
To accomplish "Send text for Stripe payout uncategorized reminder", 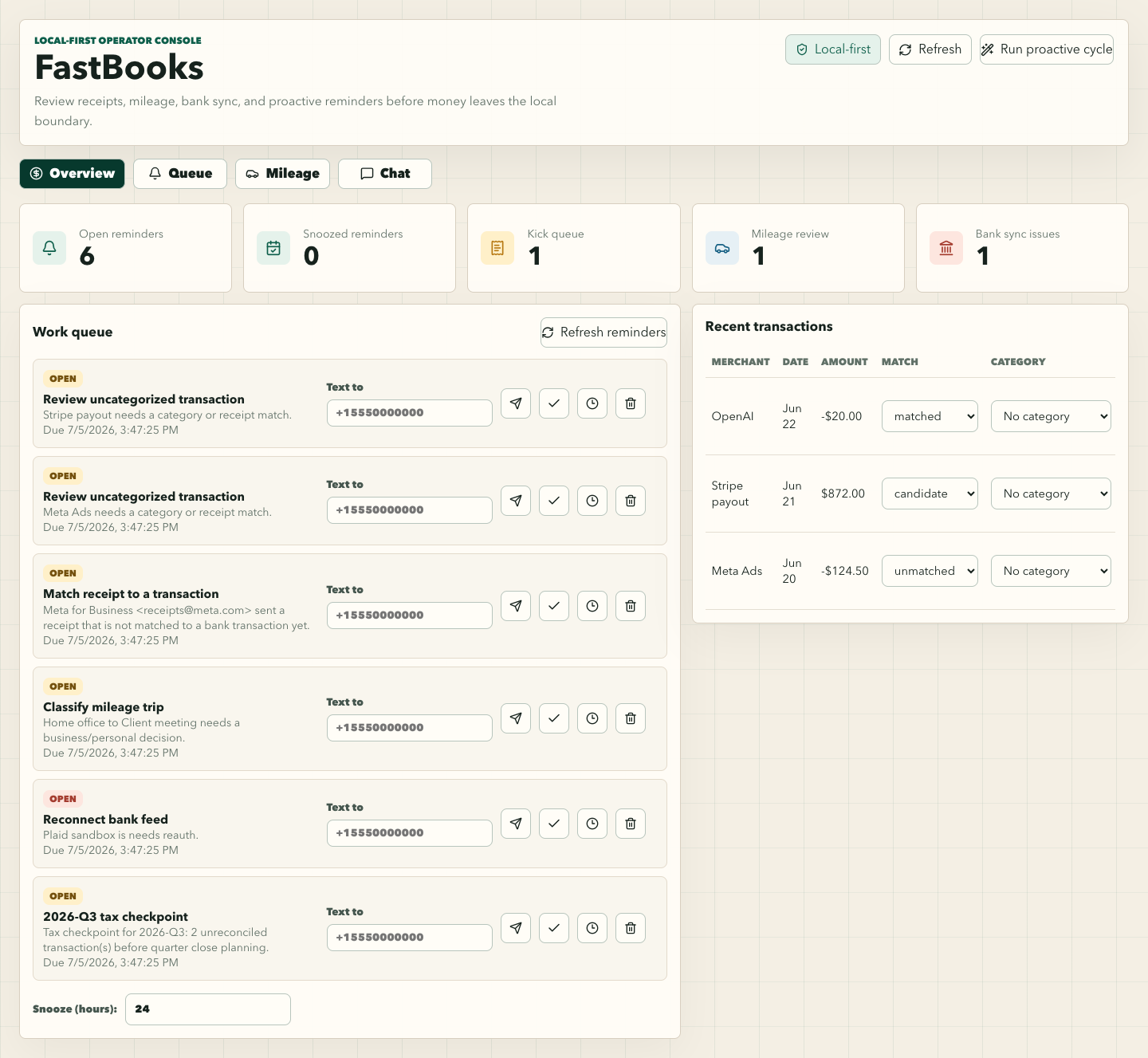I will [516, 403].
